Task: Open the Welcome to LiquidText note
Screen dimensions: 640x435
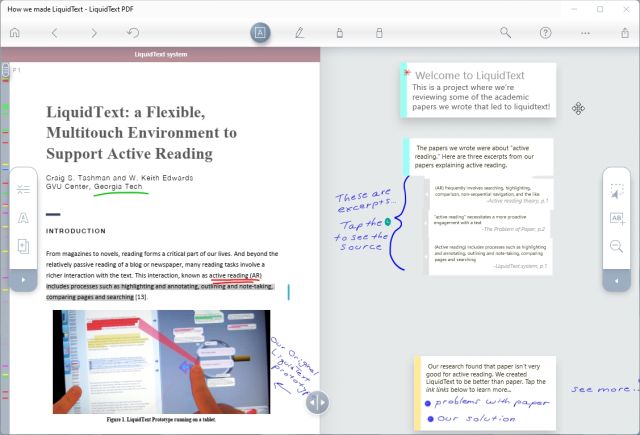Action: coord(478,90)
